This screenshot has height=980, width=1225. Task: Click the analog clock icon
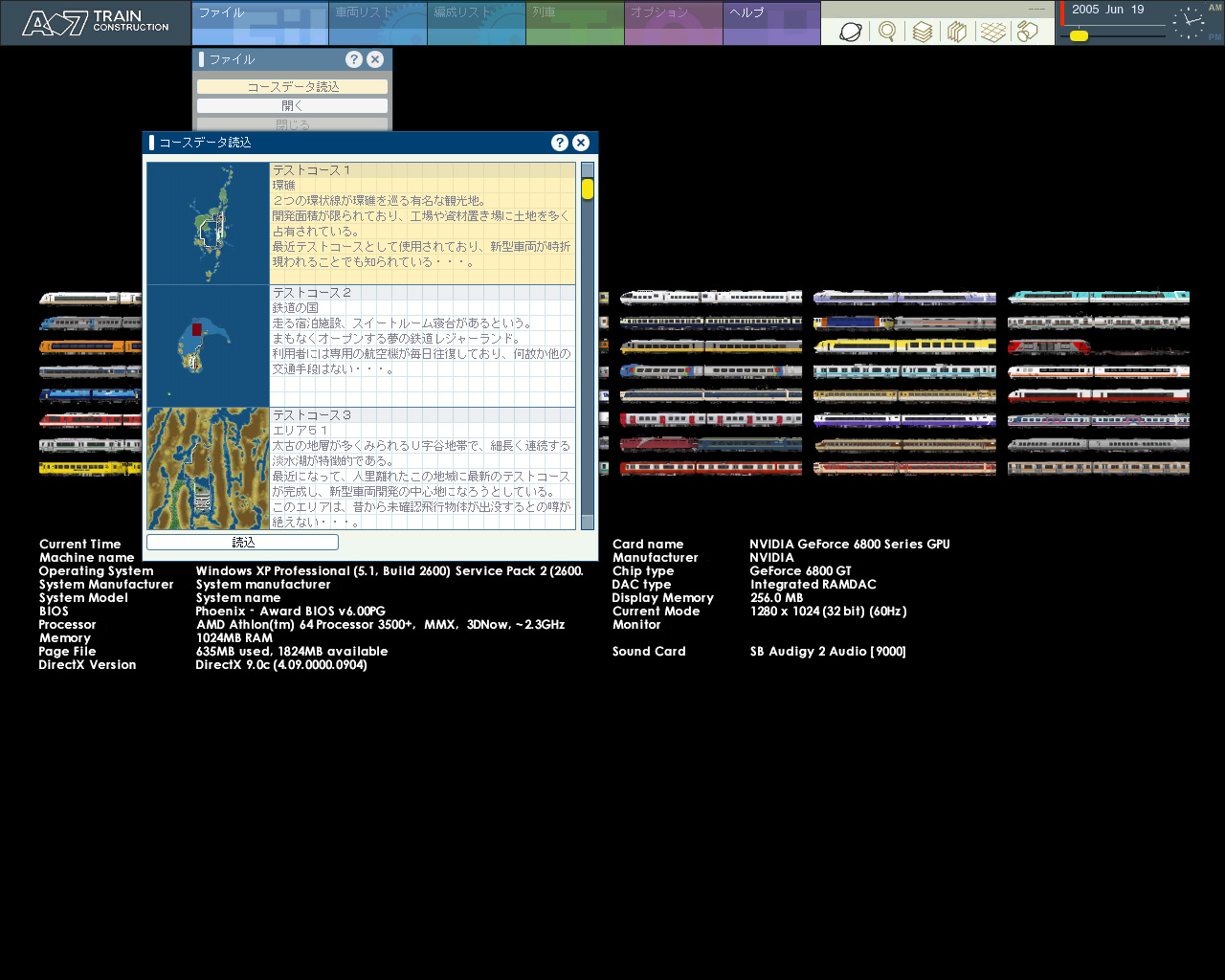(x=1189, y=23)
